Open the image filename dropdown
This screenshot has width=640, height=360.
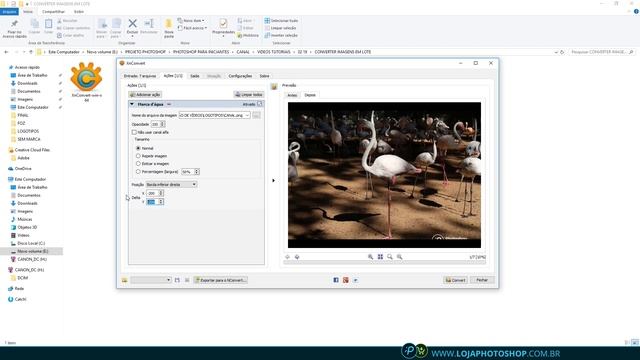[247, 116]
